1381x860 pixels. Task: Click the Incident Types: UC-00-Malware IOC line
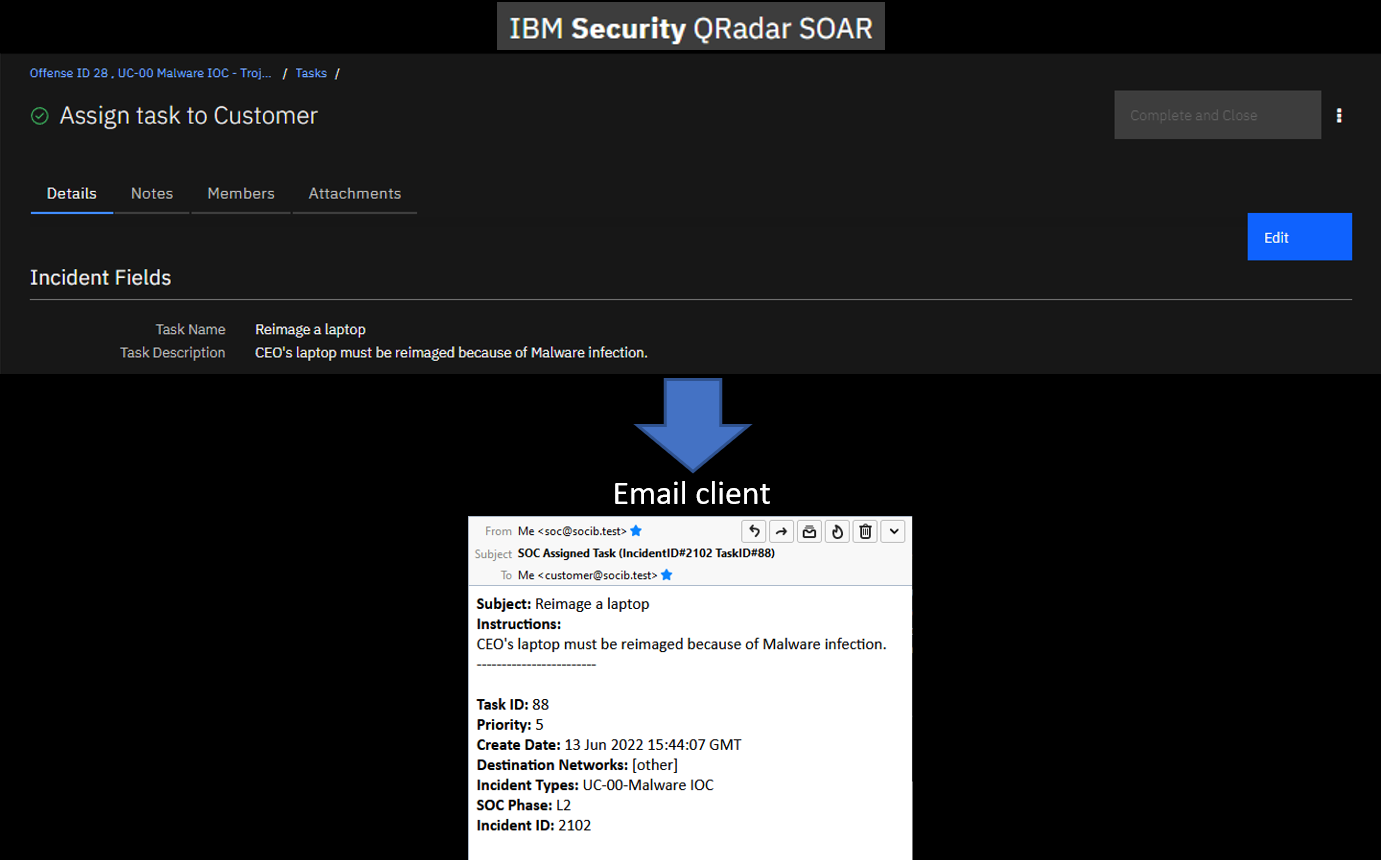(595, 785)
